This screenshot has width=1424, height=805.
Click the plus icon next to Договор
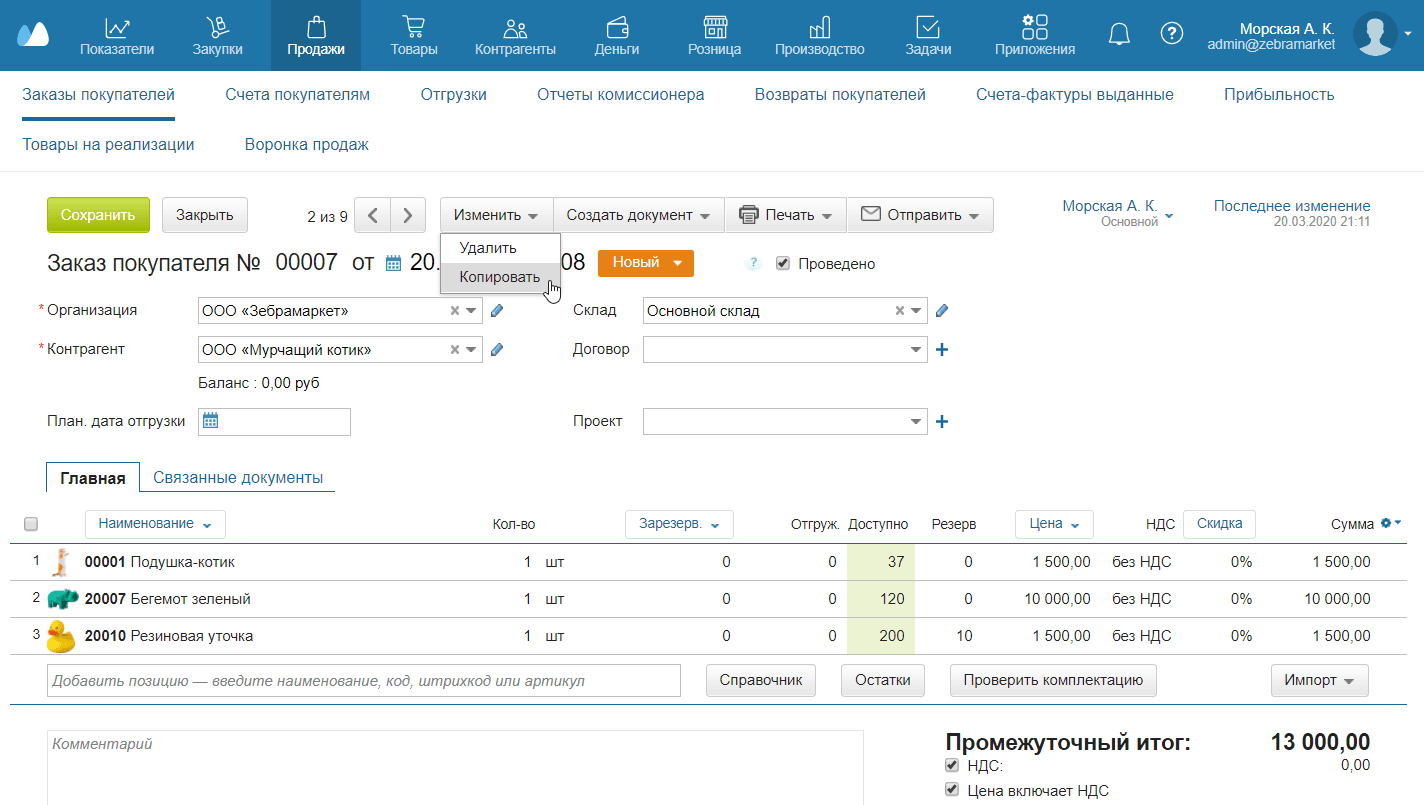pyautogui.click(x=941, y=350)
